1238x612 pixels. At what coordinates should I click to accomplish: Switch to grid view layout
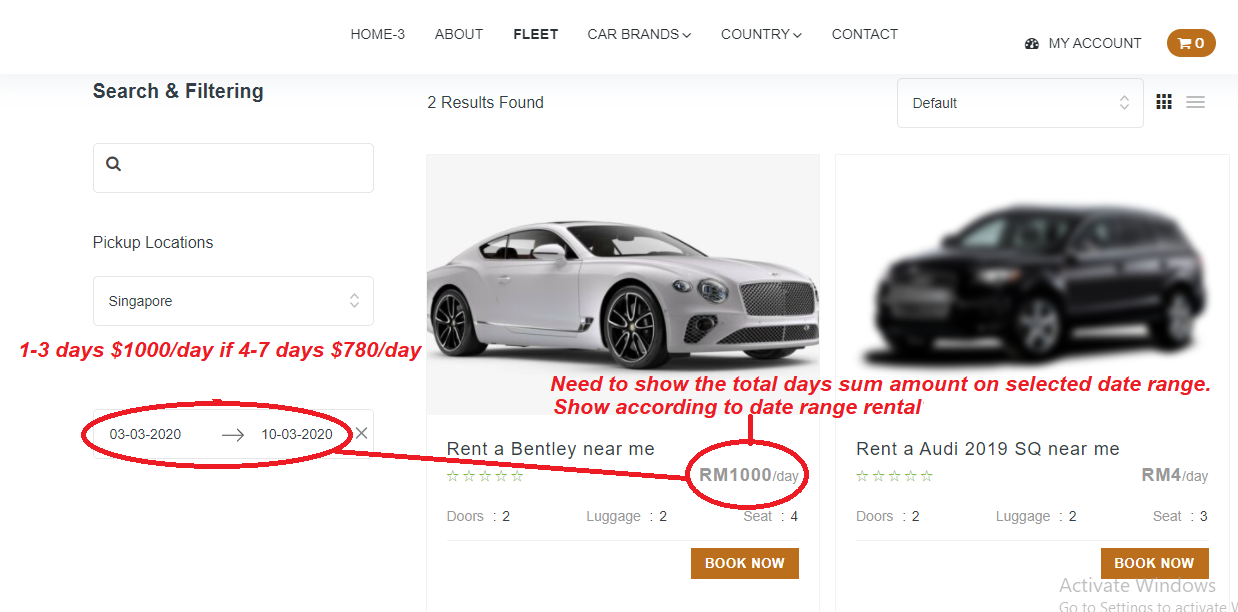pos(1164,102)
